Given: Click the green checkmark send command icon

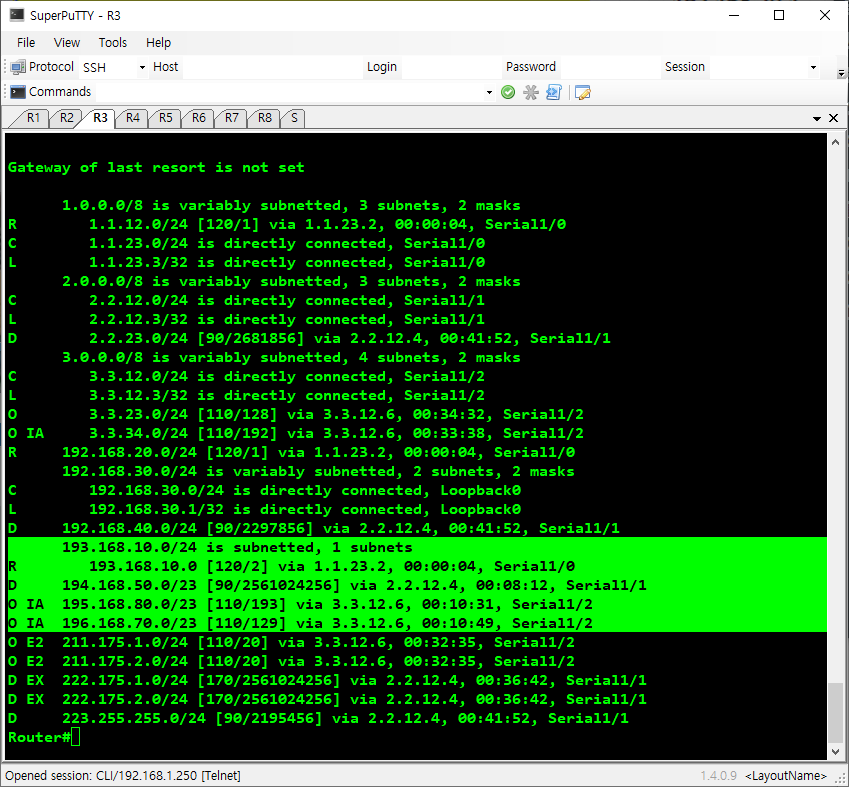Looking at the screenshot, I should tap(507, 93).
